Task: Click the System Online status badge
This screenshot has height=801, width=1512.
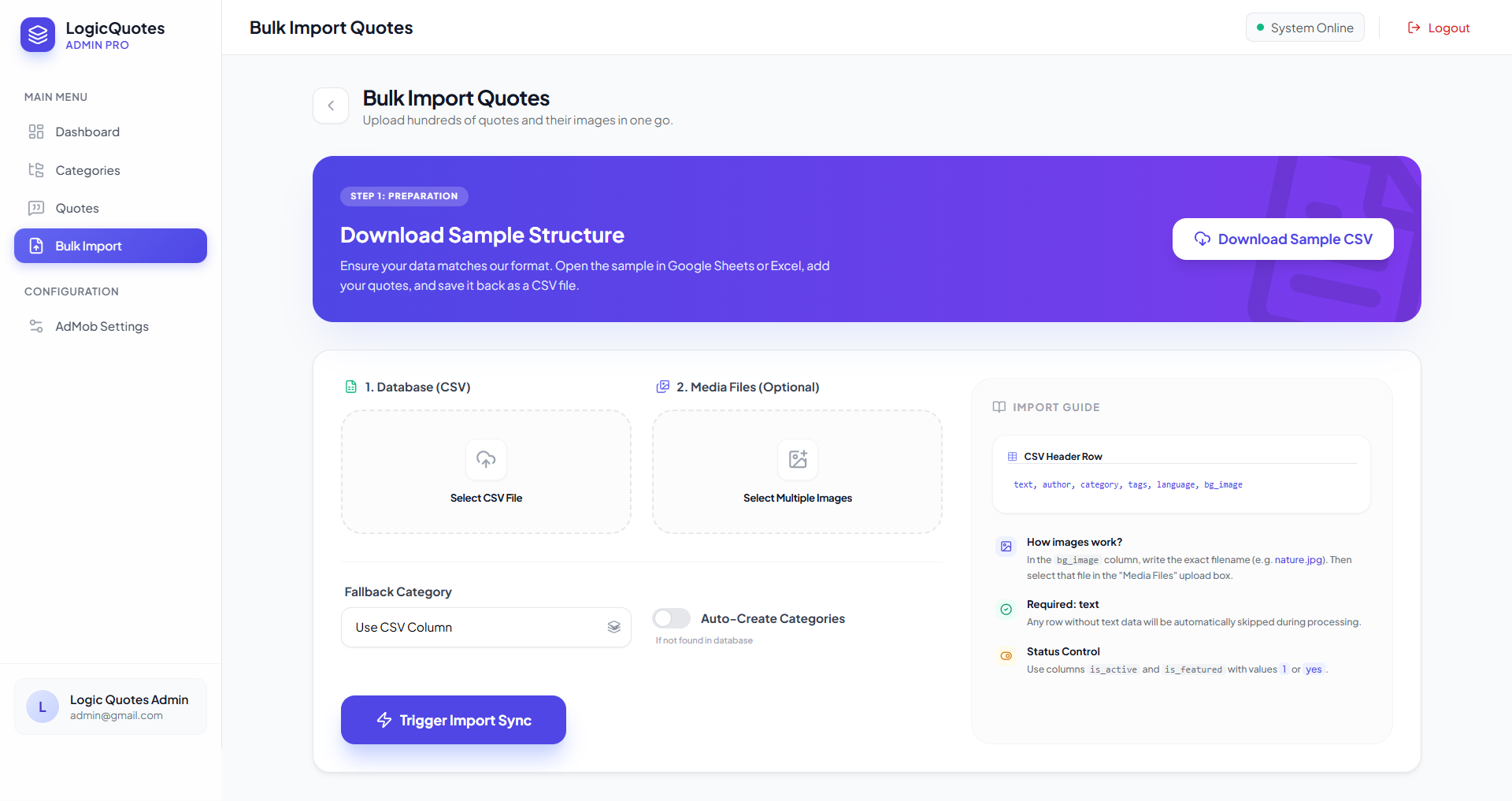Action: (1305, 28)
